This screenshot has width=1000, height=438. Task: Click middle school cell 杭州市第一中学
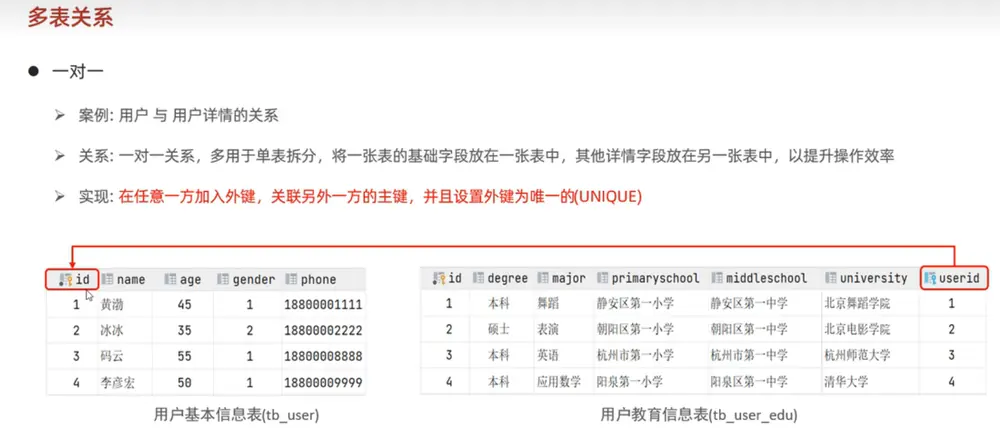(749, 355)
